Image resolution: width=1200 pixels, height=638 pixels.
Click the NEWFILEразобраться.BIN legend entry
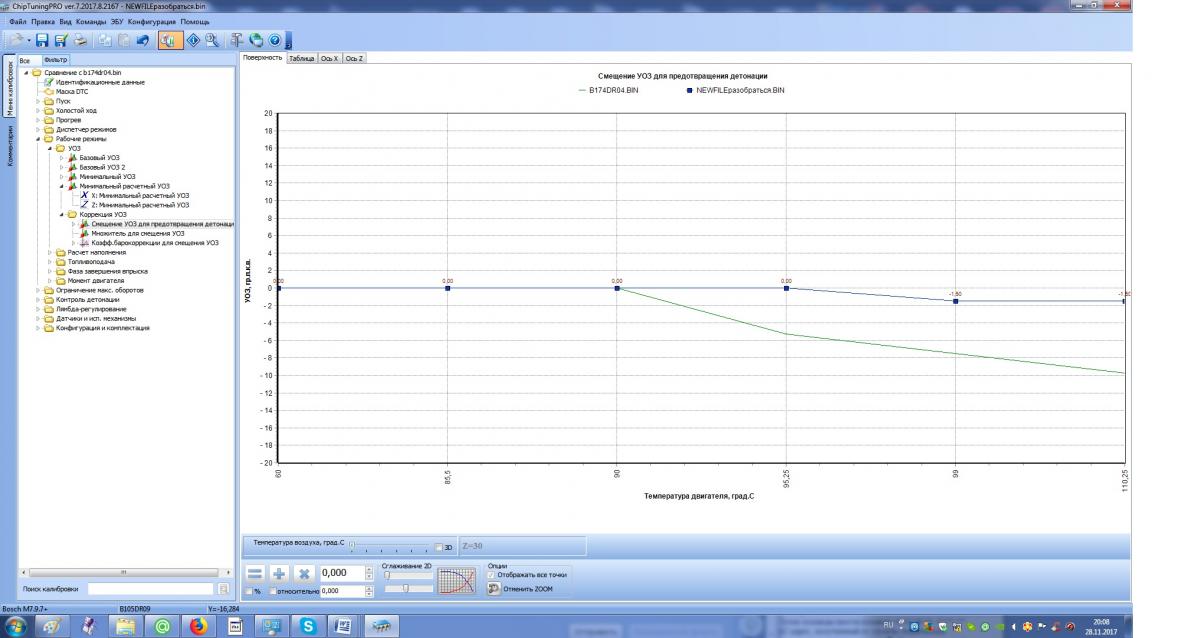[734, 90]
